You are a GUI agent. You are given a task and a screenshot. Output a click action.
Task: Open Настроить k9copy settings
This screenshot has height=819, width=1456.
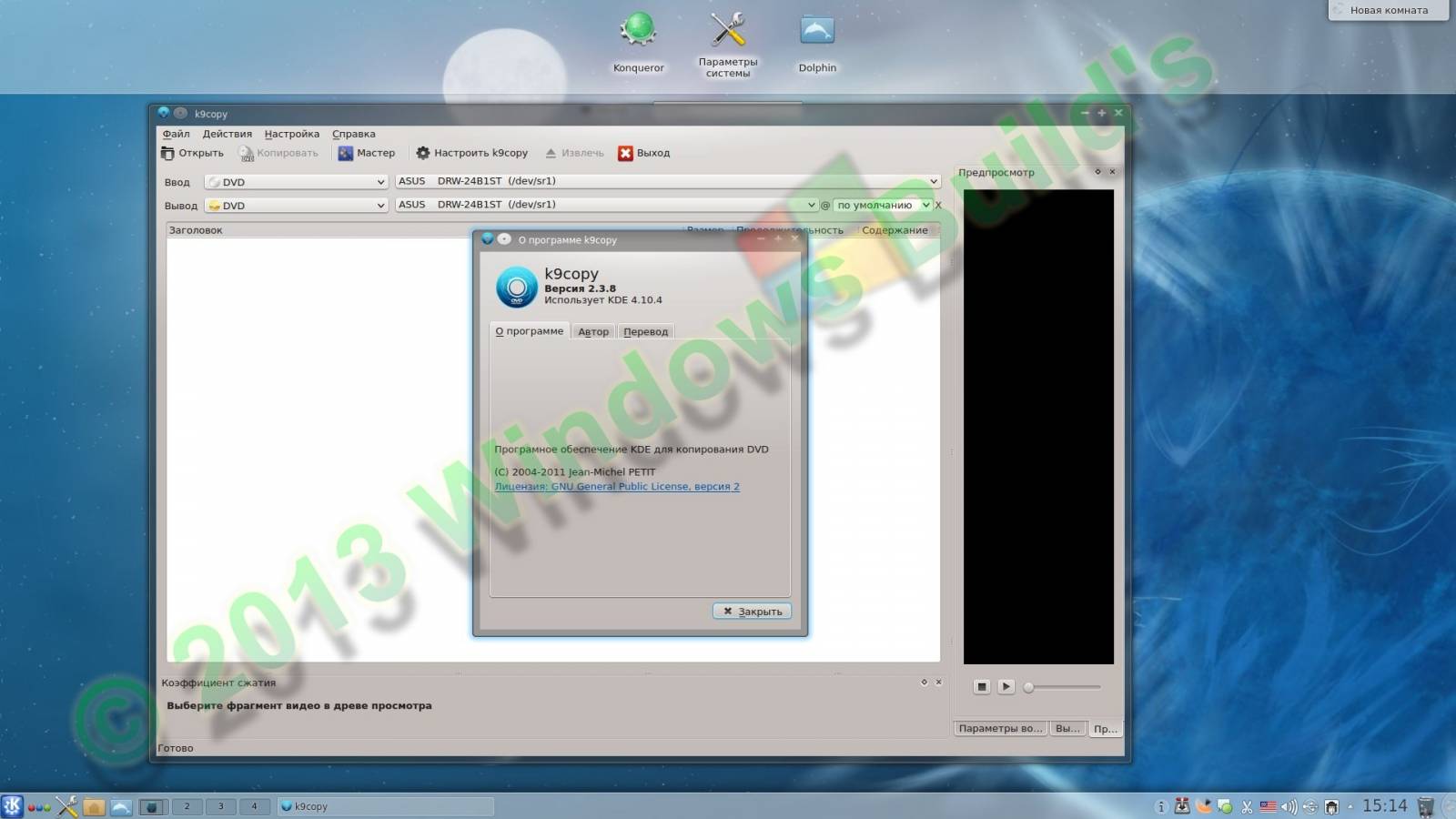pyautogui.click(x=471, y=153)
